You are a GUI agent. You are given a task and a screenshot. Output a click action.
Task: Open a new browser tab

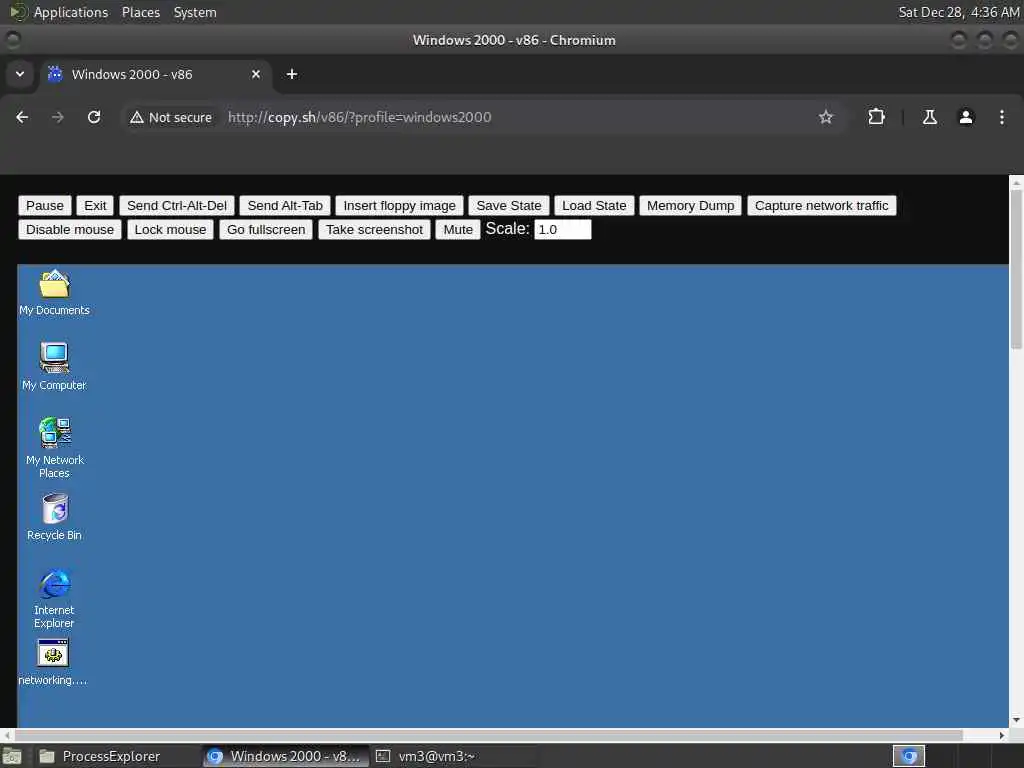tap(292, 74)
